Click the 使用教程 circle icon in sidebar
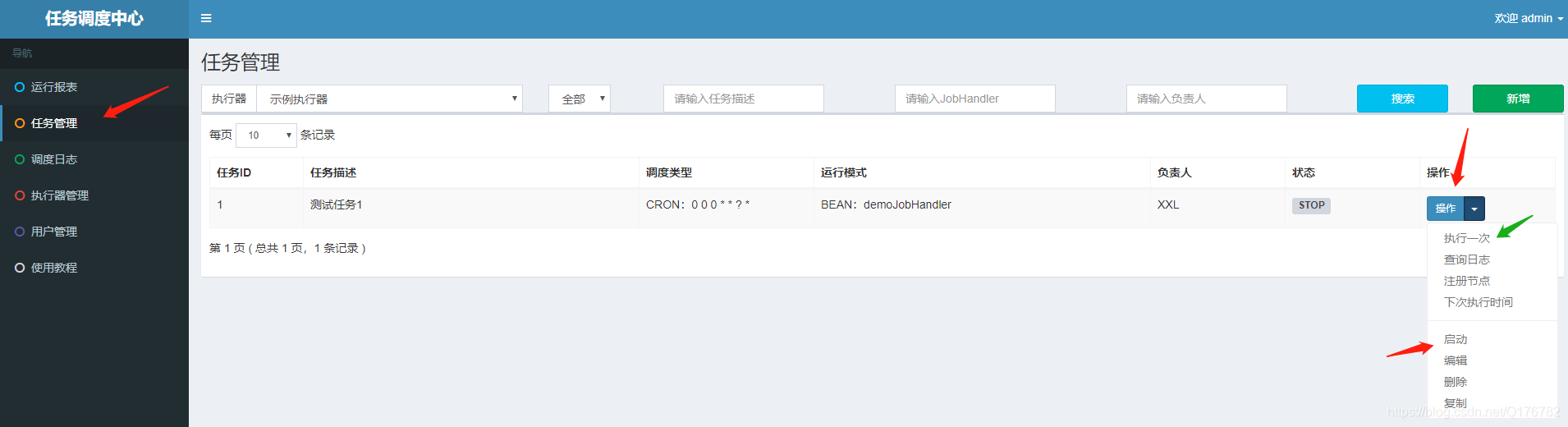1568x427 pixels. (20, 268)
